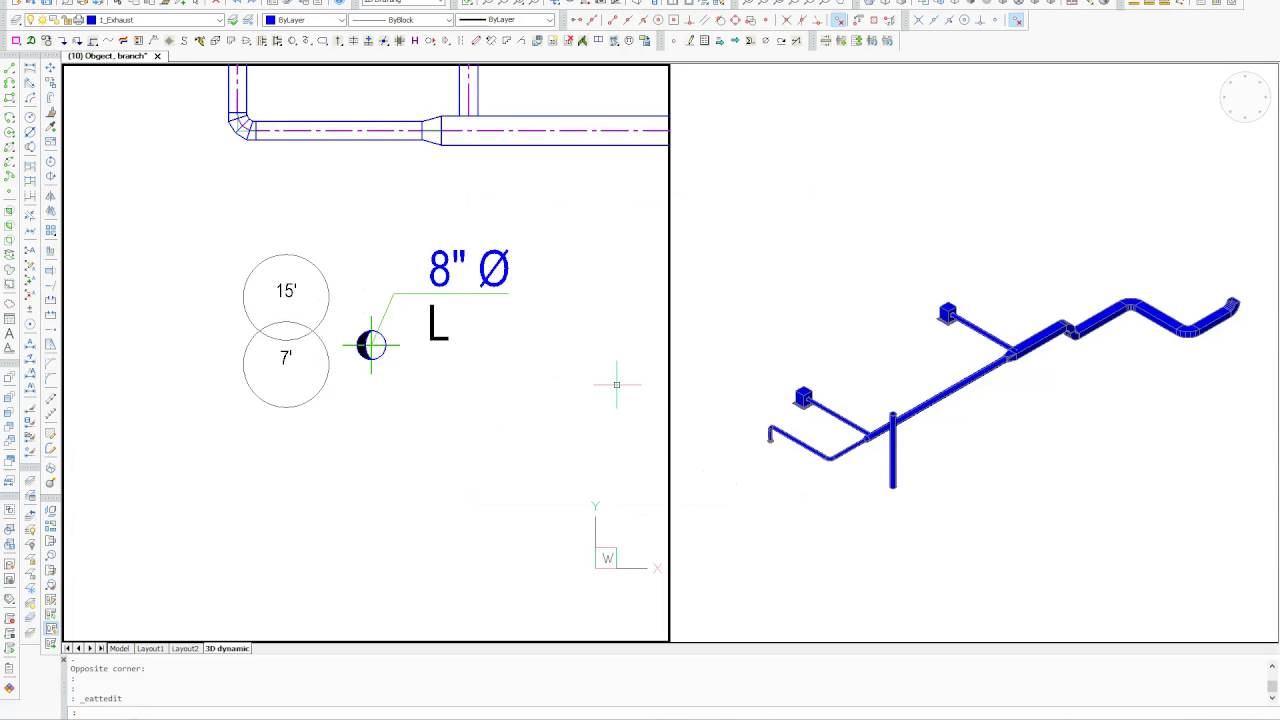
Task: Click the magenta rectangle icon in the third toolbar row
Action: coord(16,41)
